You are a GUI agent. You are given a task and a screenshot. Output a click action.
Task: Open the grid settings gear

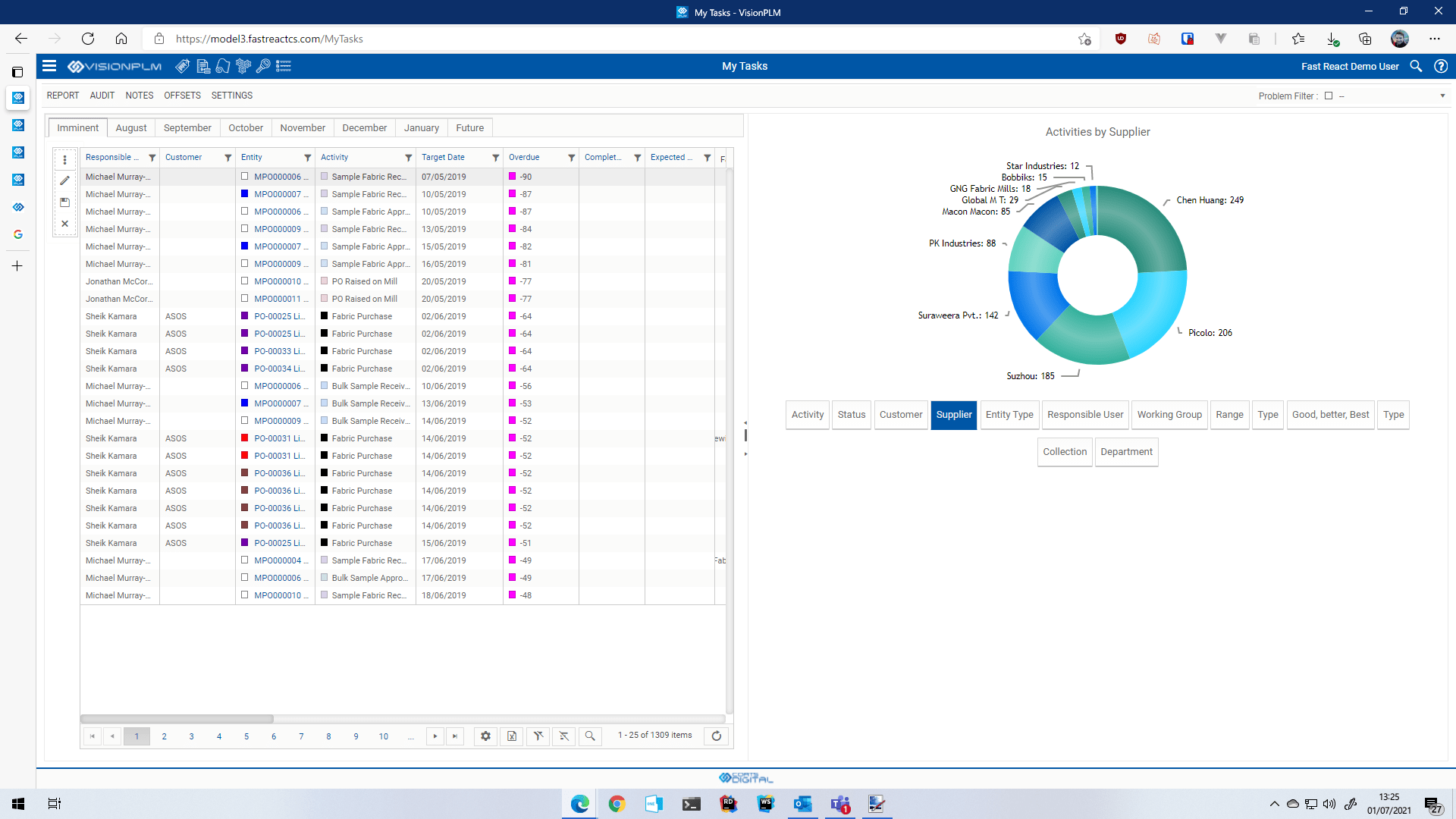(x=485, y=736)
